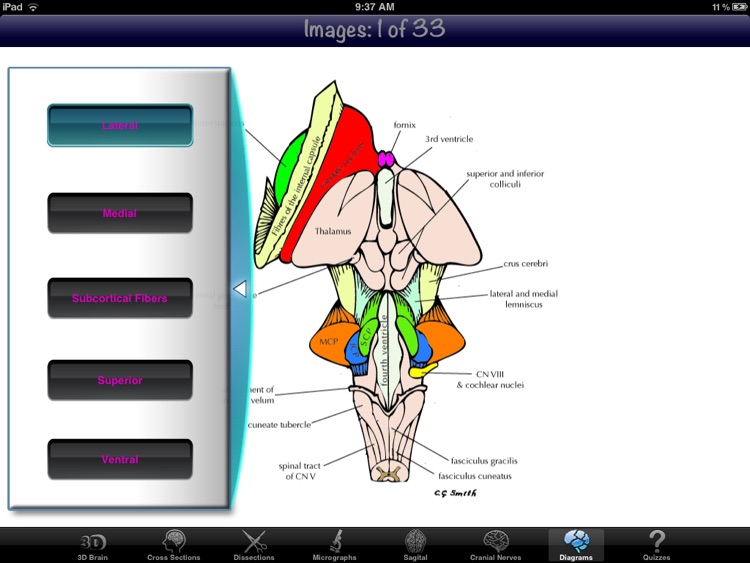This screenshot has height=563, width=750.
Task: Tap the green lentiform nucleus region
Action: [x=287, y=167]
